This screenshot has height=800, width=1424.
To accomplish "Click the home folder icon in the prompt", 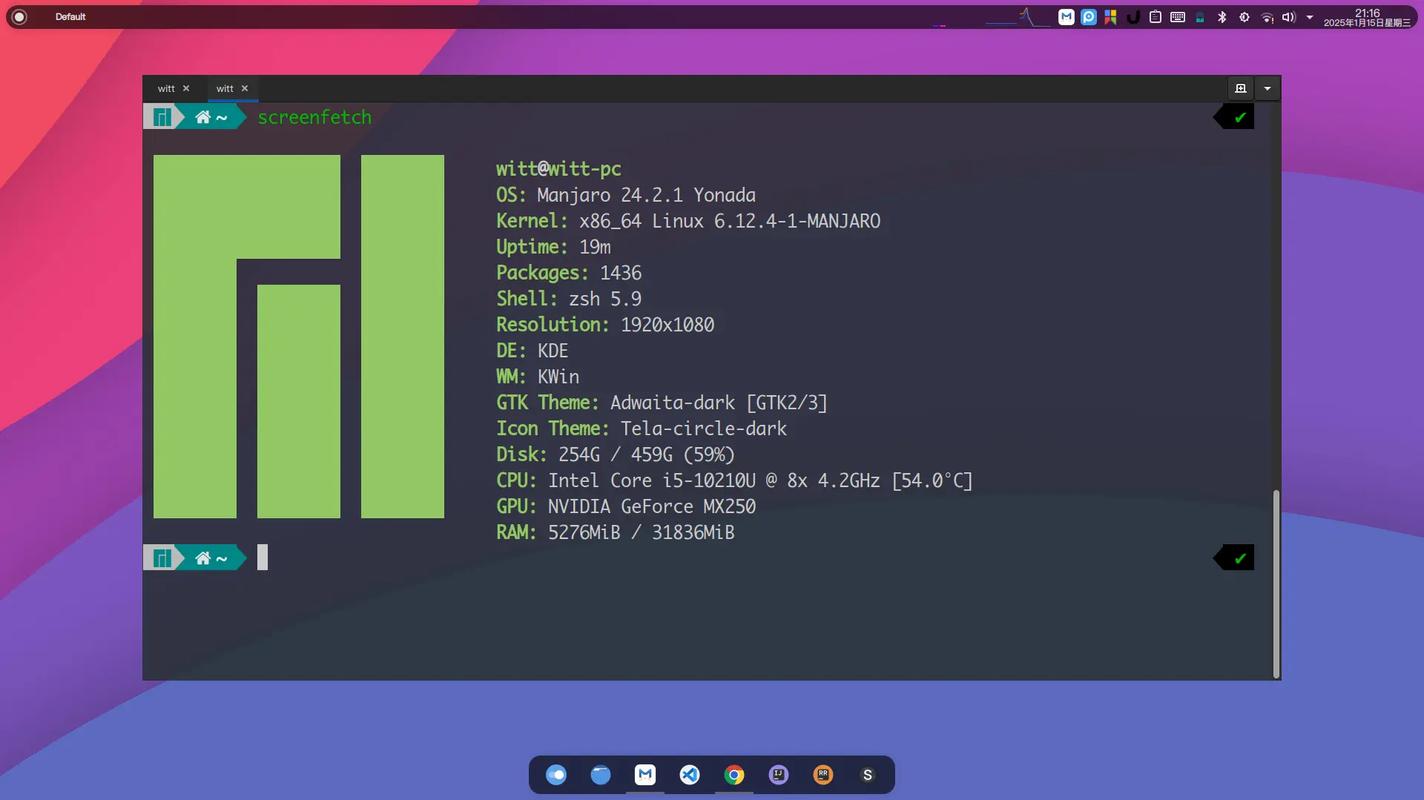I will pos(202,117).
